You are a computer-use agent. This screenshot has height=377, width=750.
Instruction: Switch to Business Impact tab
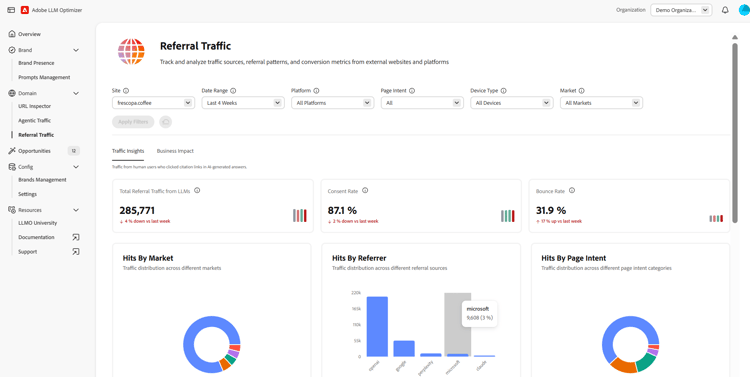point(175,151)
